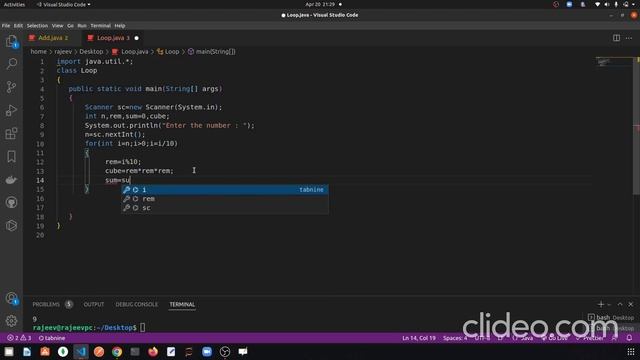This screenshot has height=360, width=640.
Task: Open the Explorer view in activity bar
Action: click(11, 41)
